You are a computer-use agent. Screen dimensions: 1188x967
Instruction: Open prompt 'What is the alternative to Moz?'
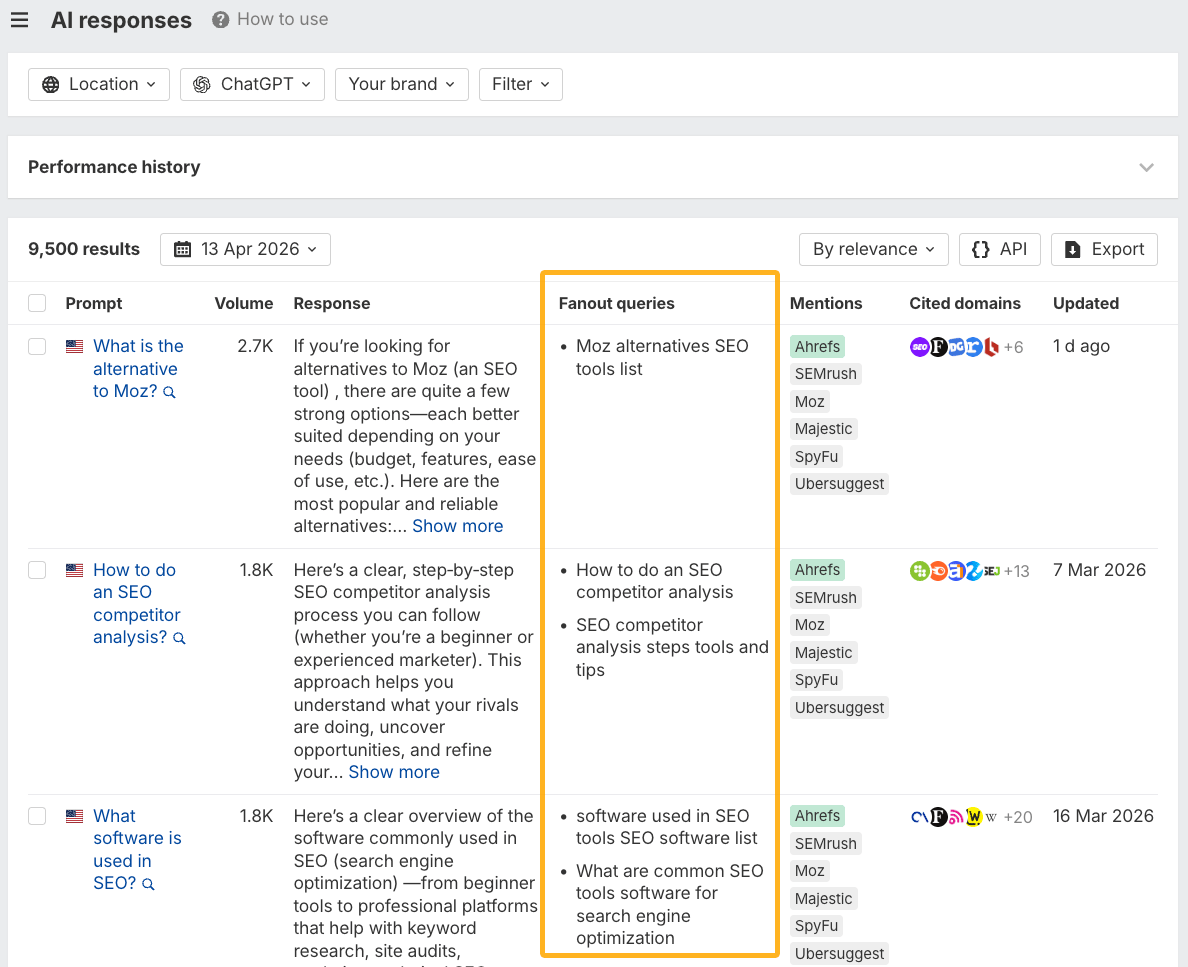click(x=138, y=369)
